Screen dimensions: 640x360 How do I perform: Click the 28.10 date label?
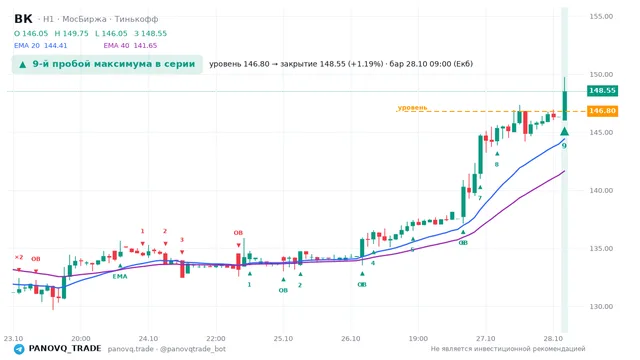pos(553,338)
